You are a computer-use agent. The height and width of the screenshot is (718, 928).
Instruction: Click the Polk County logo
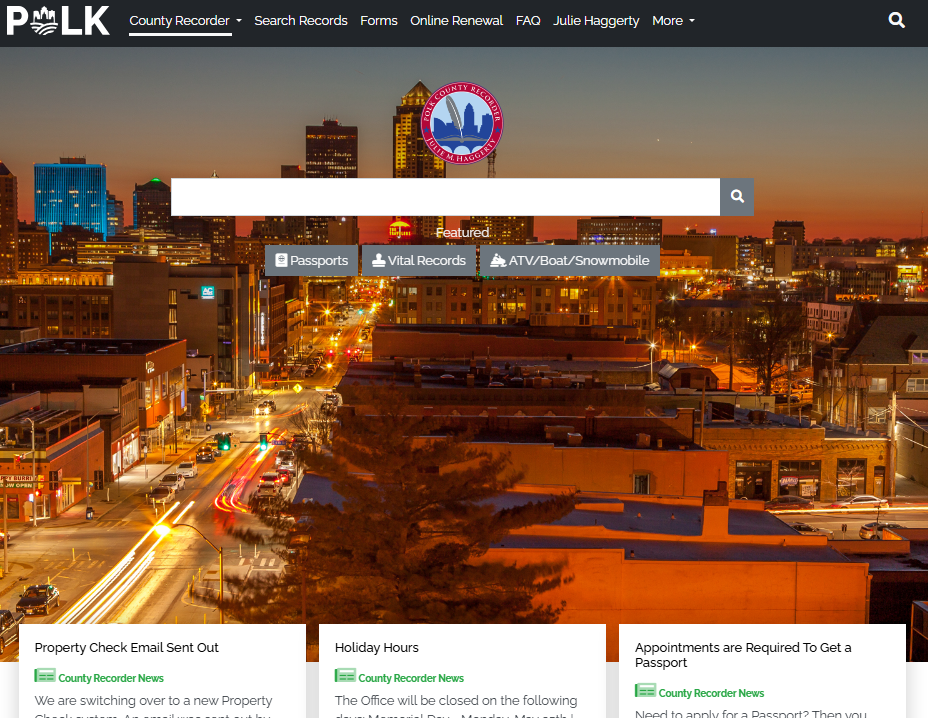[58, 20]
